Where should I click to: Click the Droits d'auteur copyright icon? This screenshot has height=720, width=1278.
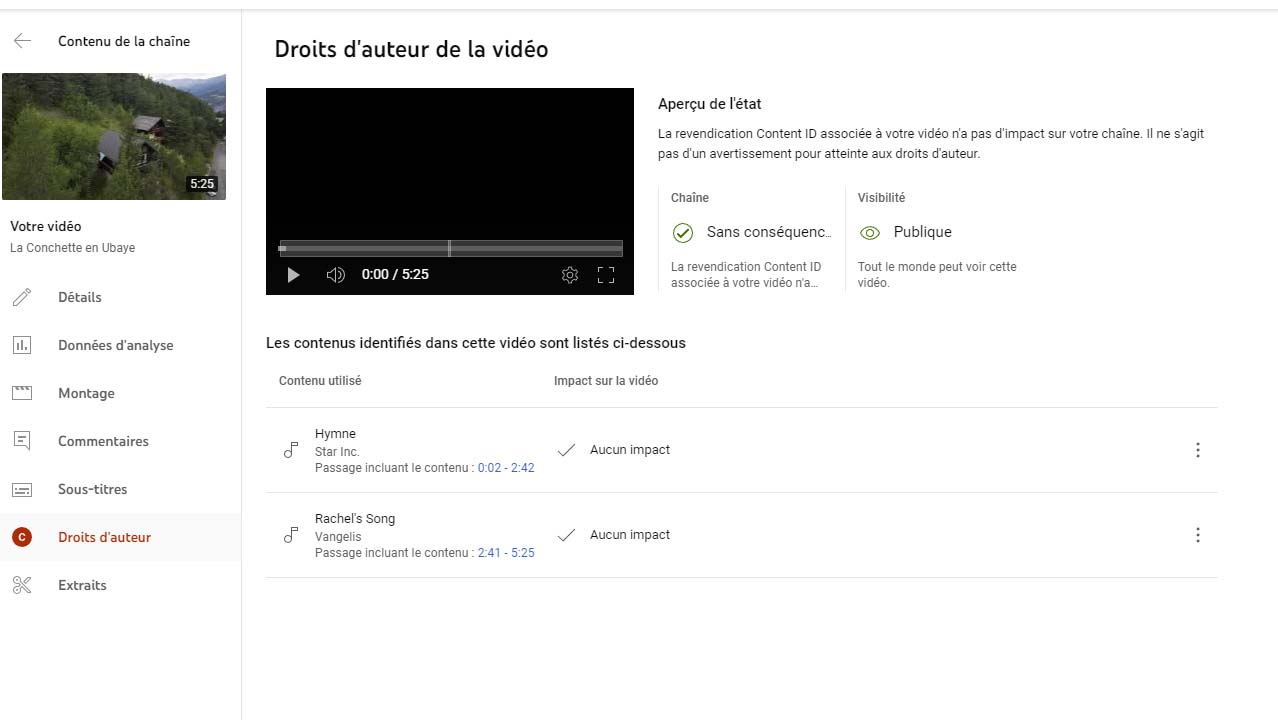coord(22,537)
